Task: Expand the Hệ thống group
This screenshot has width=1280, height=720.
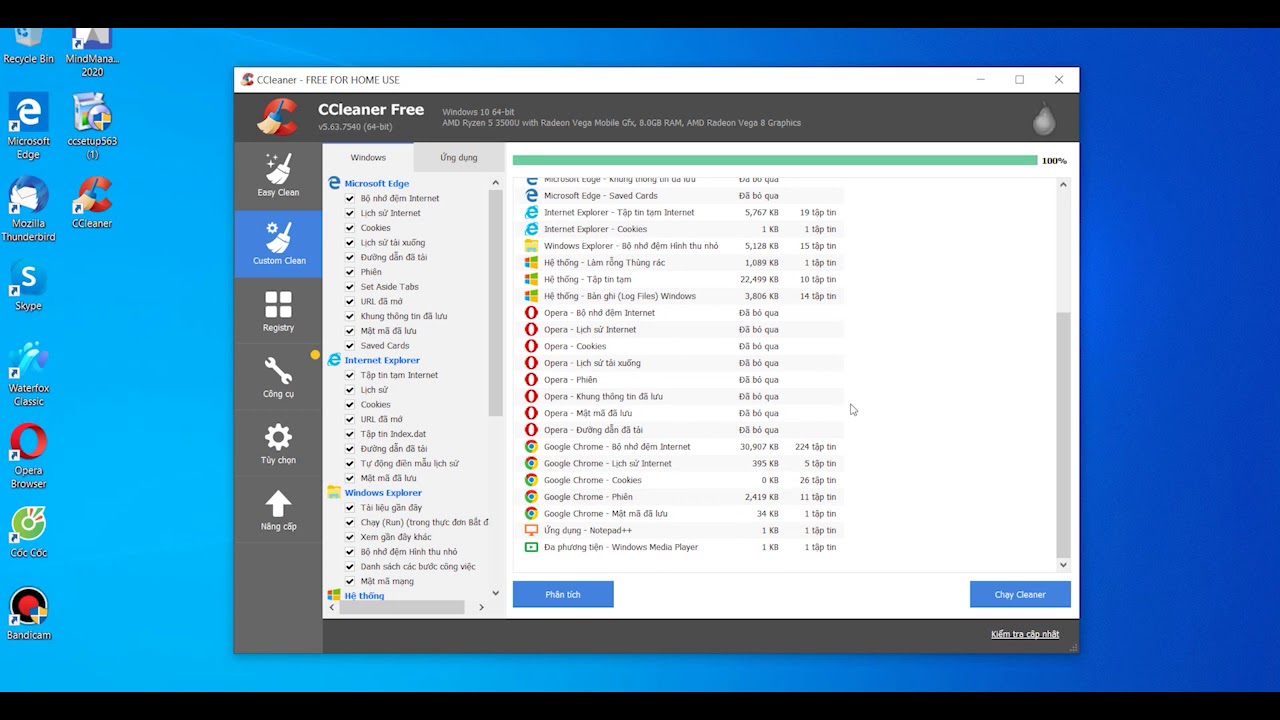Action: (364, 596)
